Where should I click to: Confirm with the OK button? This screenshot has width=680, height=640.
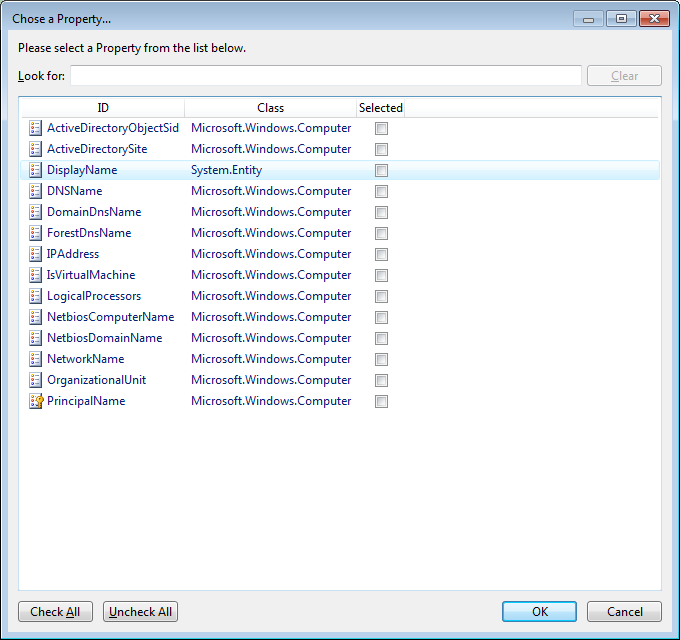tap(539, 611)
